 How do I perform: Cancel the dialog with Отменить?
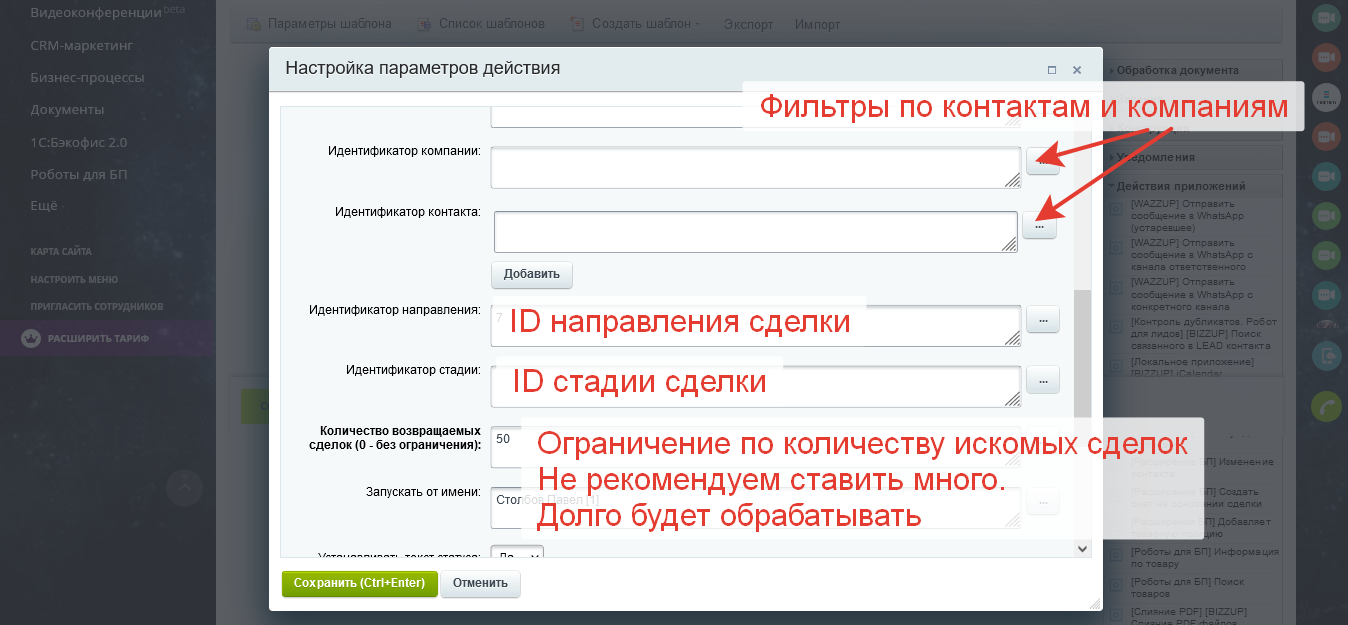[480, 584]
